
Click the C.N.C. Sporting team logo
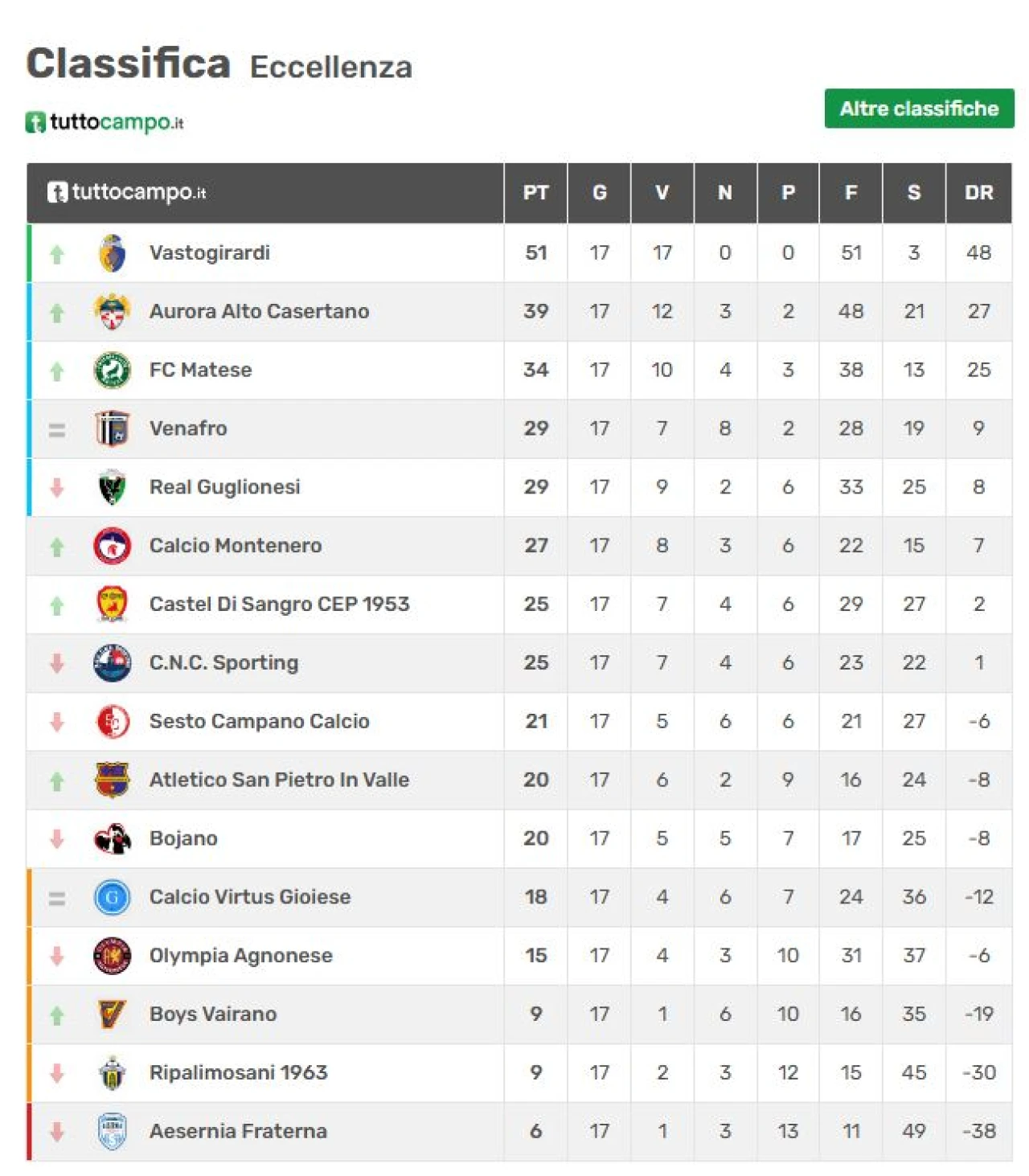113,663
